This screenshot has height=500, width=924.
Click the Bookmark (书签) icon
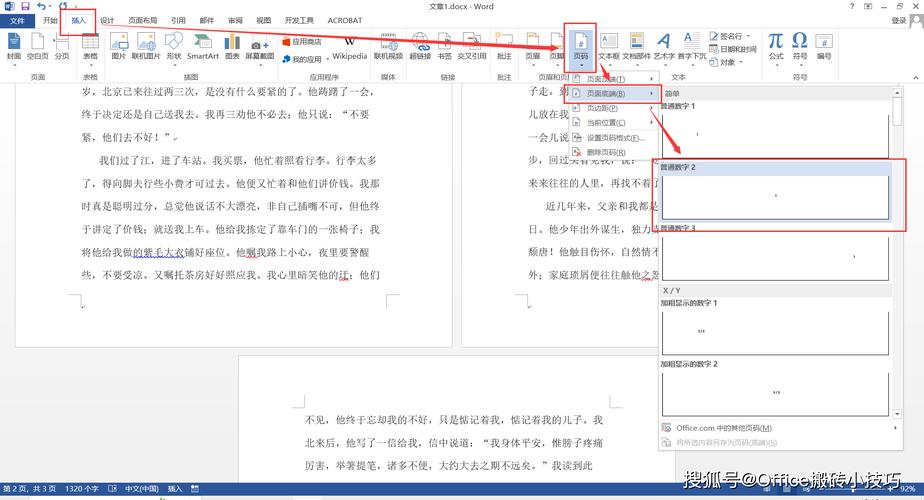click(x=444, y=47)
